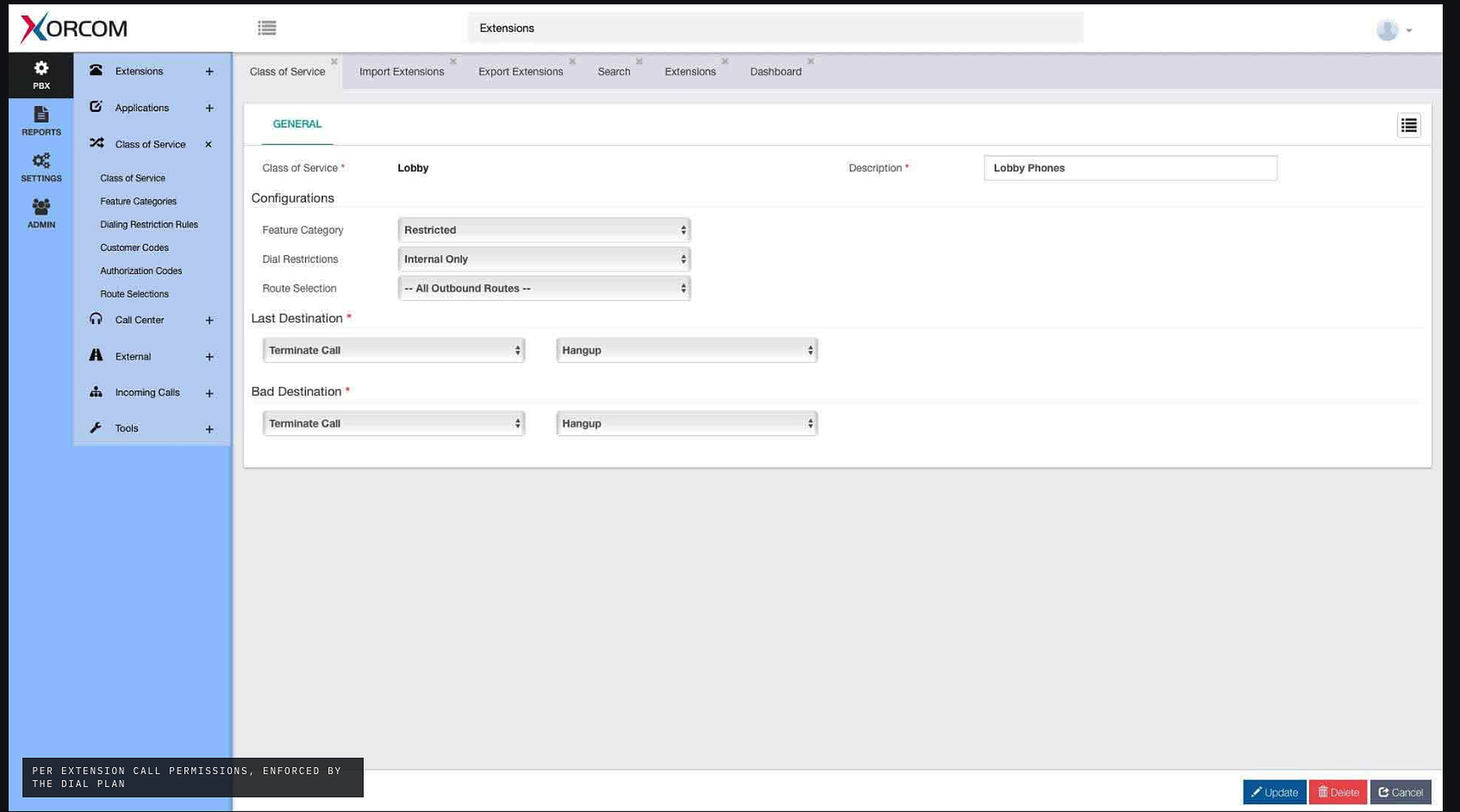Close the Extensions tab

click(x=725, y=61)
